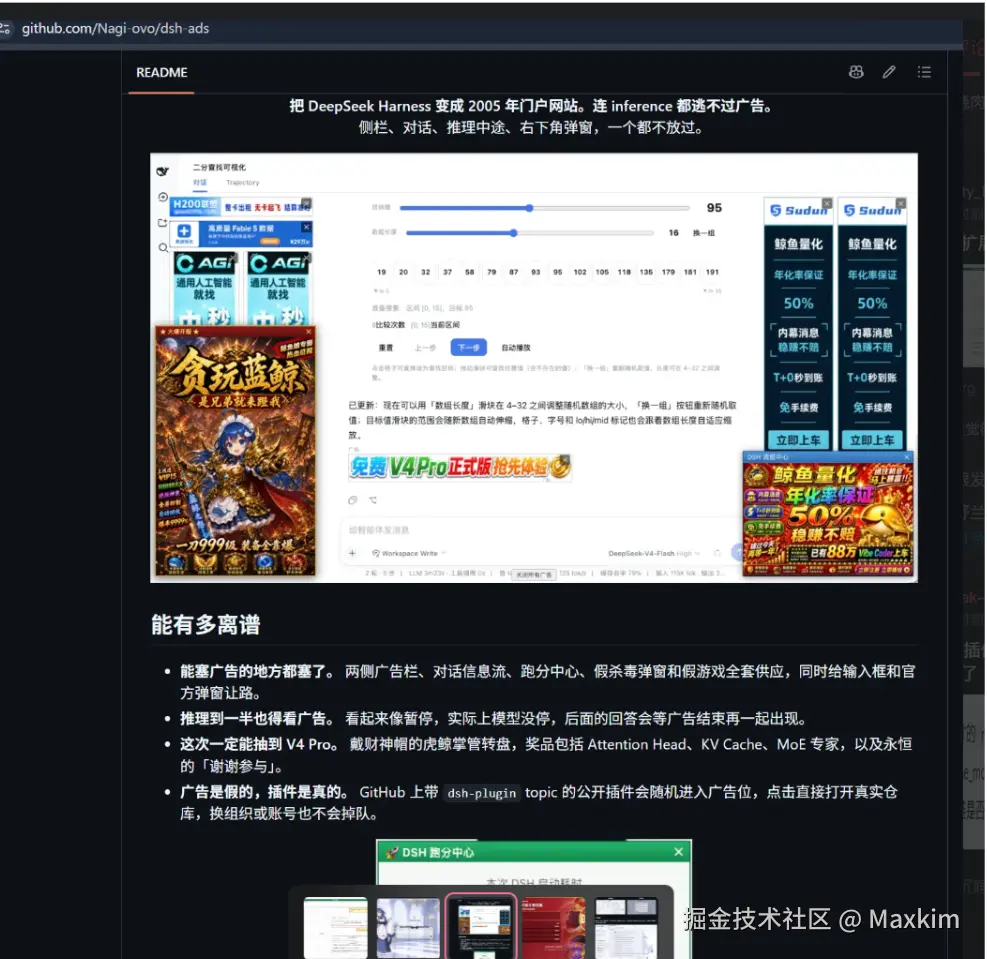
Task: Open the Workspace Write dropdown
Action: pyautogui.click(x=409, y=553)
